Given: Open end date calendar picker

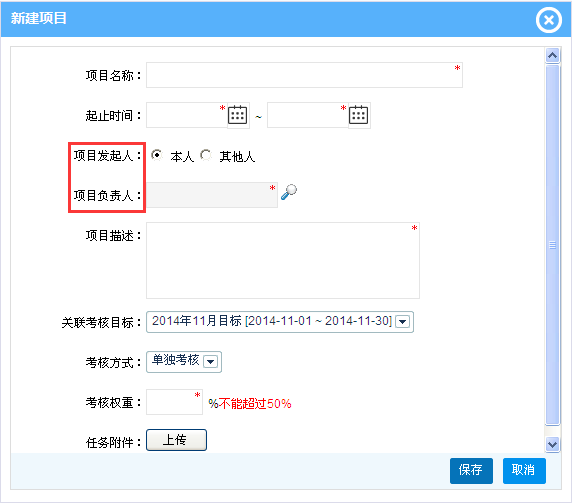Looking at the screenshot, I should click(358, 115).
